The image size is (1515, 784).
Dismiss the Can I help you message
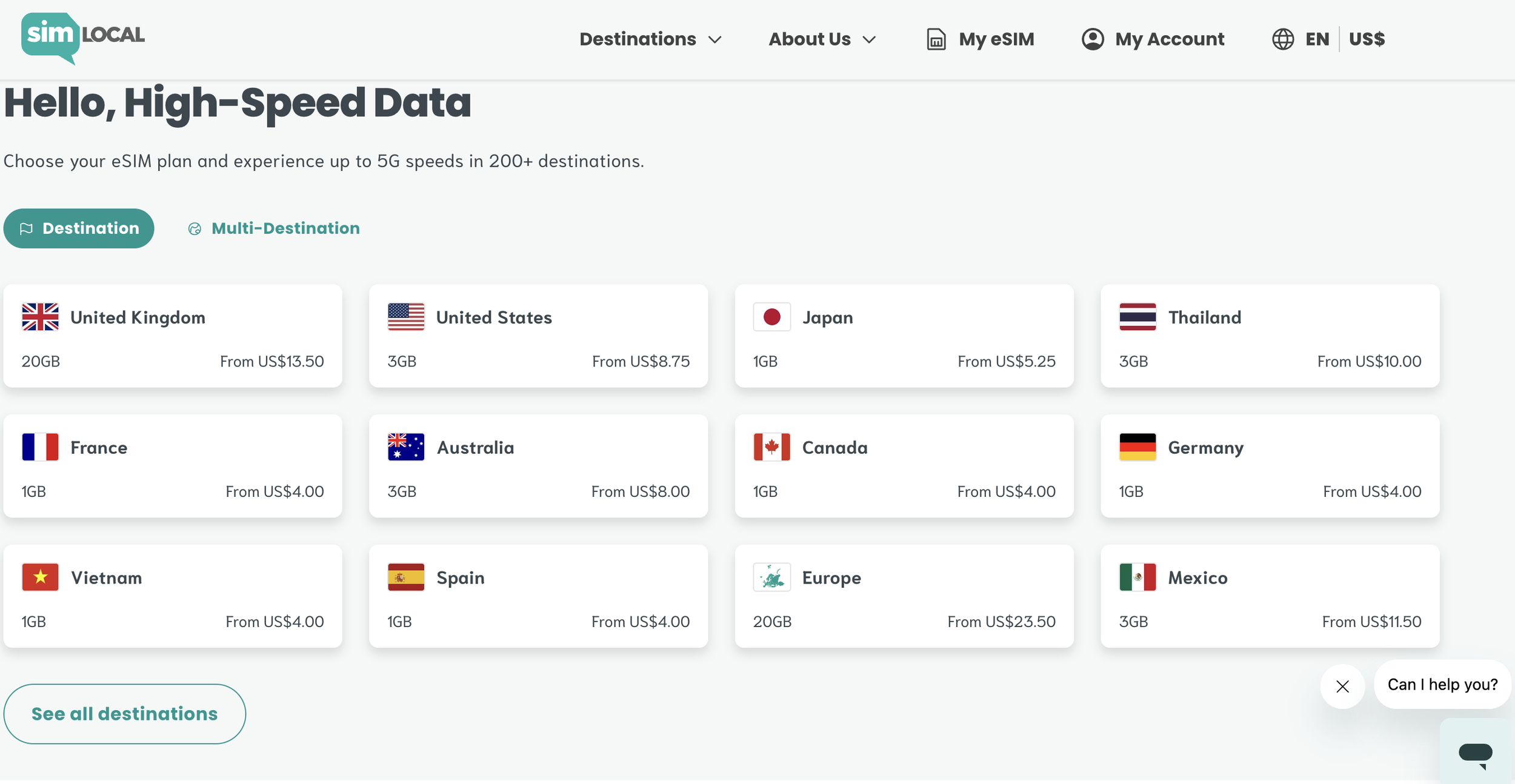pyautogui.click(x=1343, y=686)
